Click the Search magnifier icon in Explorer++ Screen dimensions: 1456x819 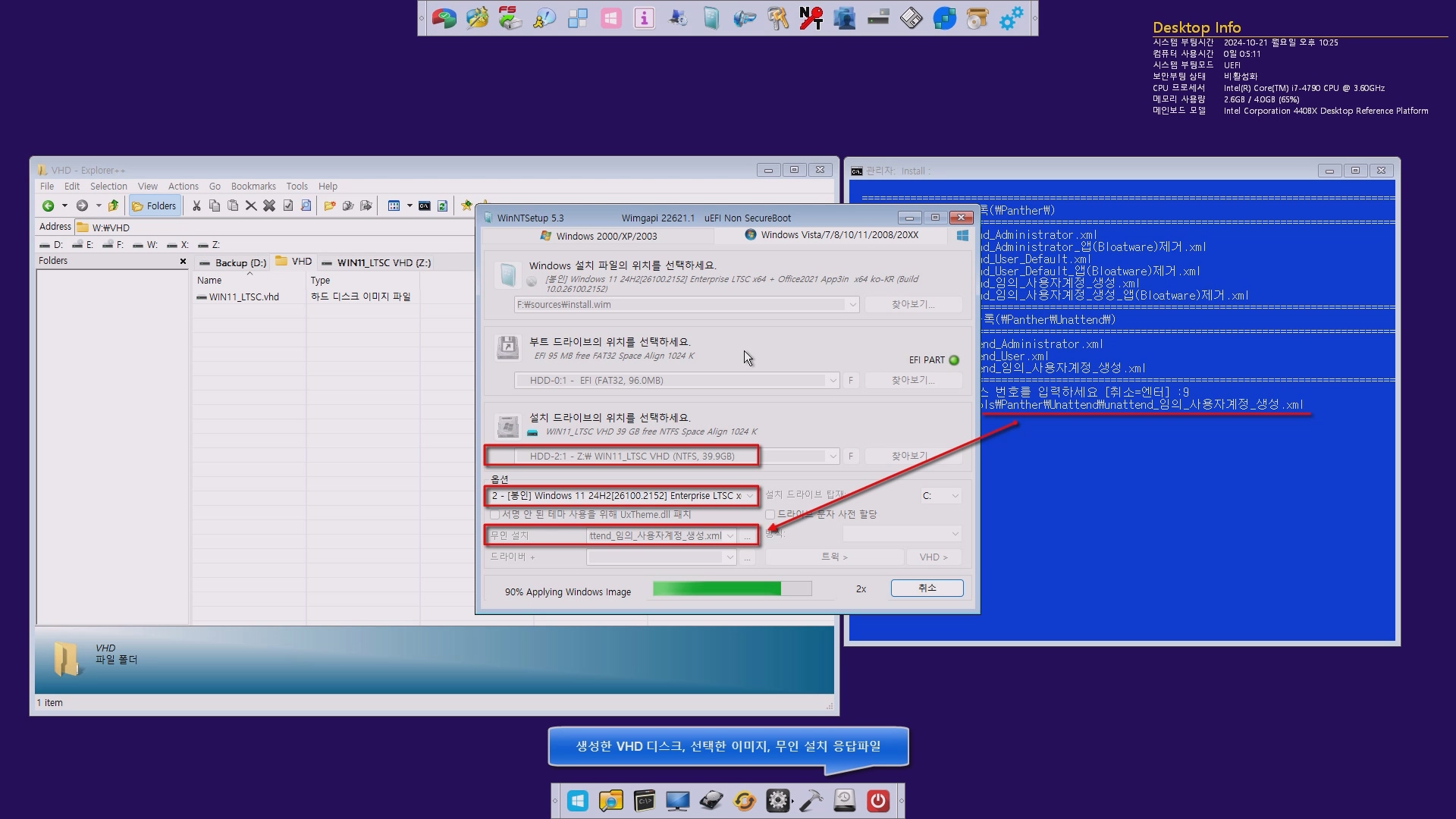(x=306, y=206)
